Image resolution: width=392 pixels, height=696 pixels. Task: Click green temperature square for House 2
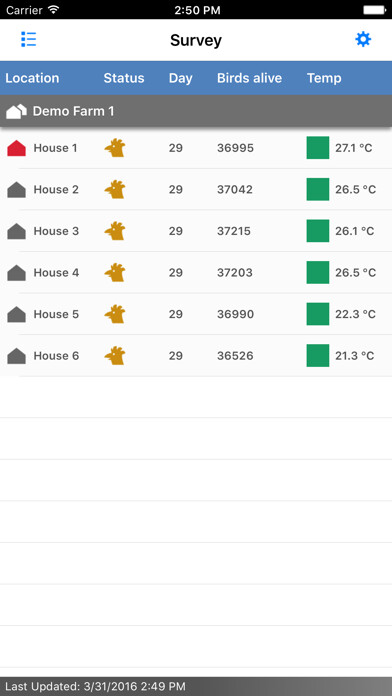(x=318, y=190)
